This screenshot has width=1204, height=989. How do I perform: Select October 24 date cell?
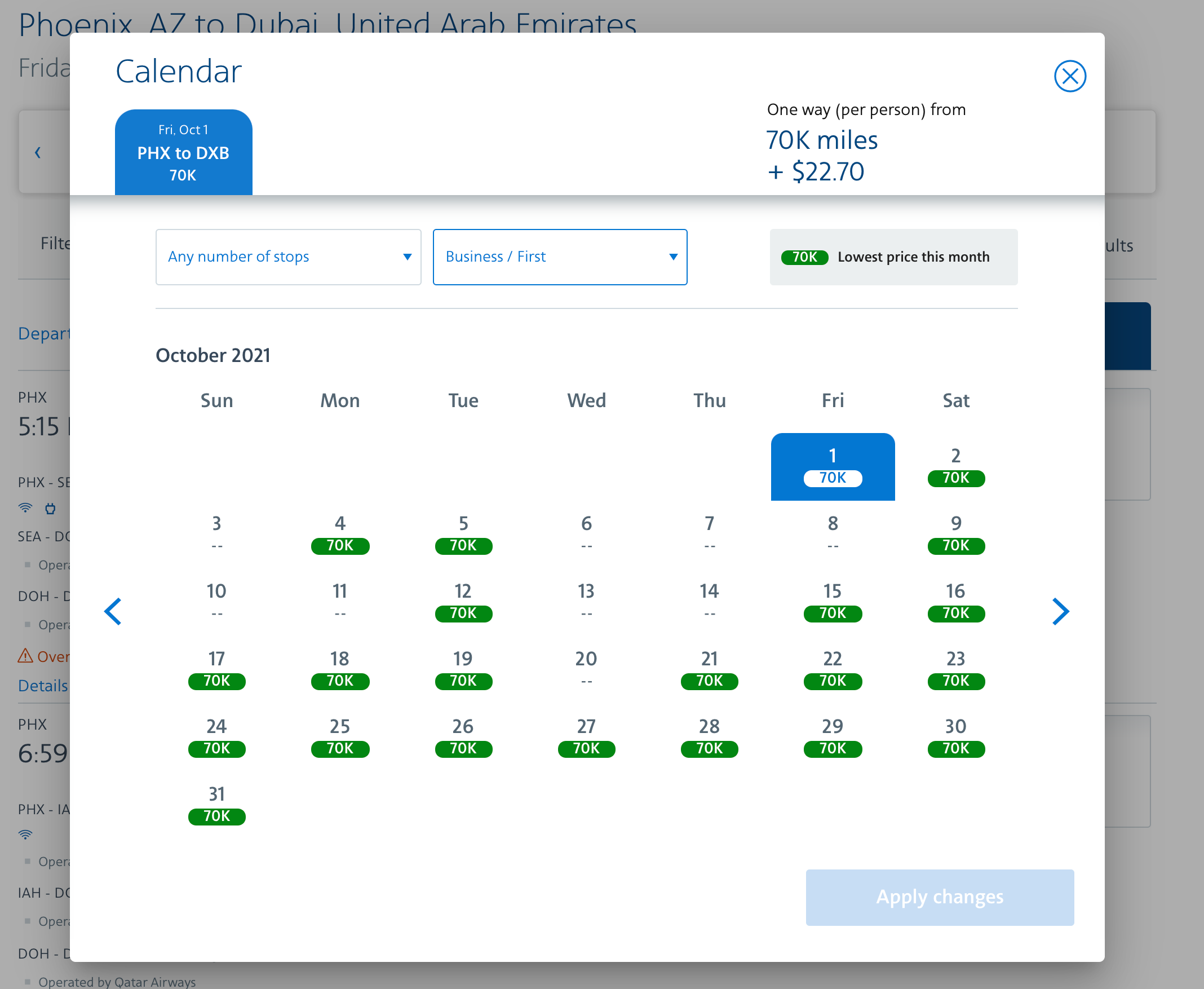216,737
